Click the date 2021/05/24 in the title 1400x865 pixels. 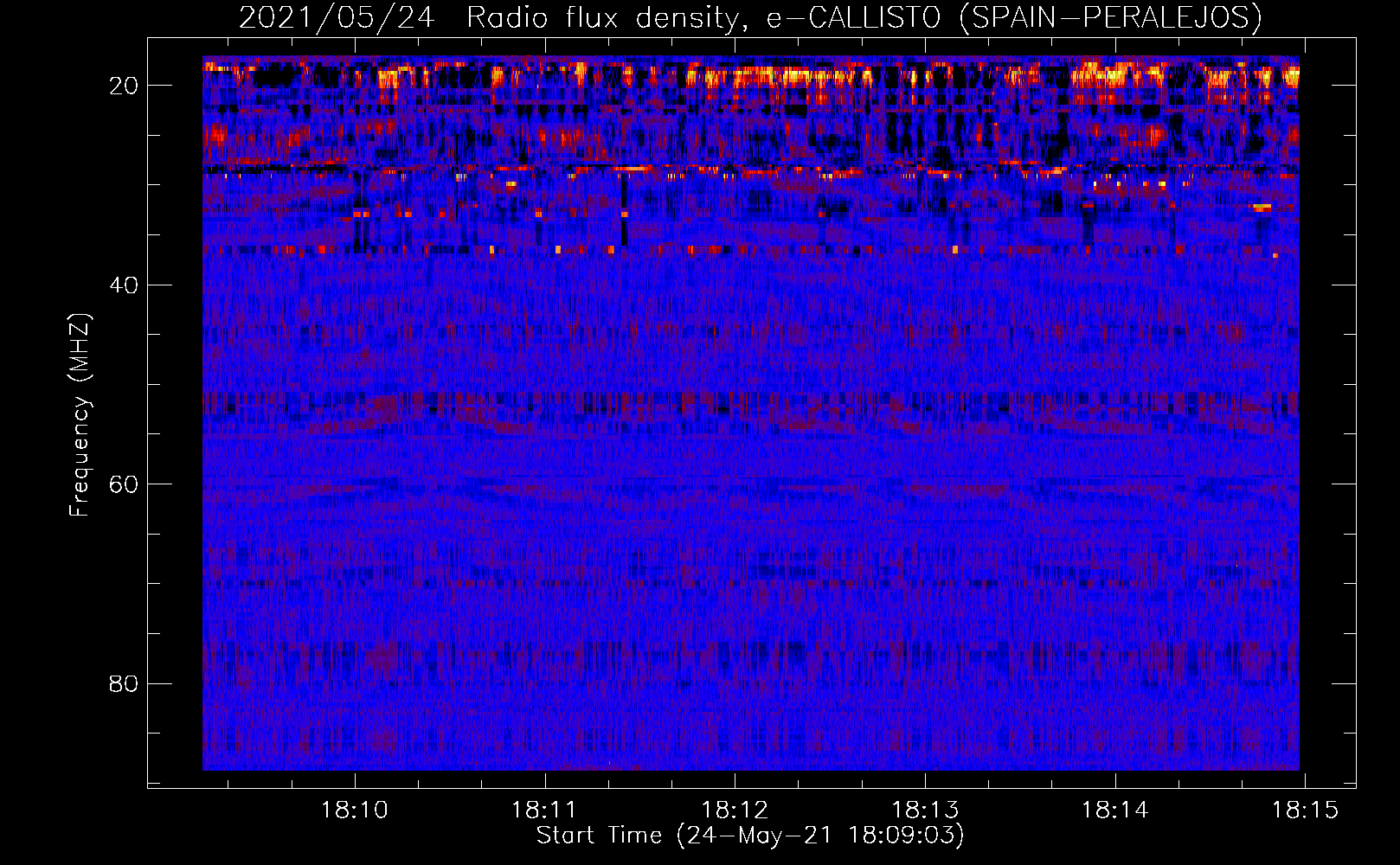click(337, 17)
